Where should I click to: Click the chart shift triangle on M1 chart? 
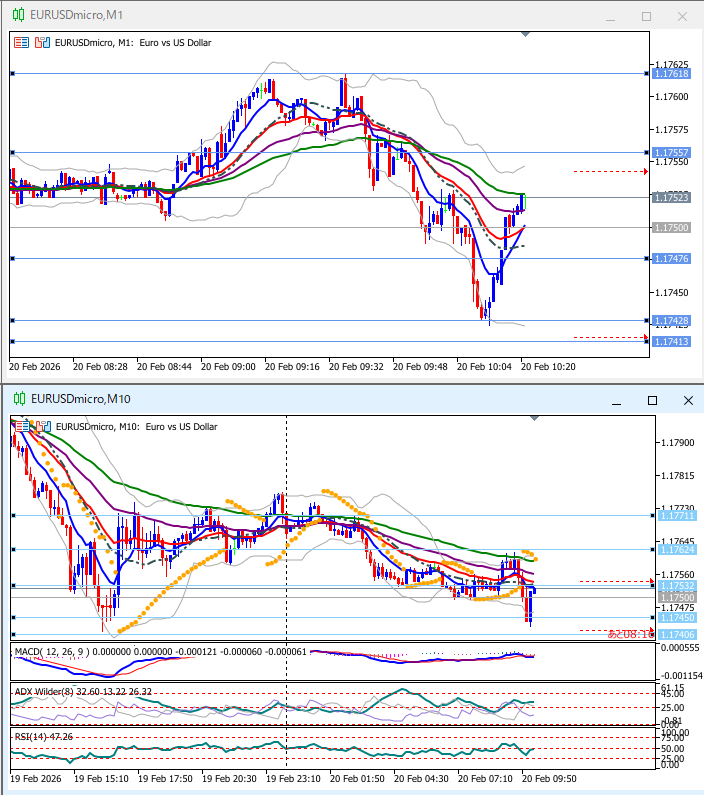(526, 33)
